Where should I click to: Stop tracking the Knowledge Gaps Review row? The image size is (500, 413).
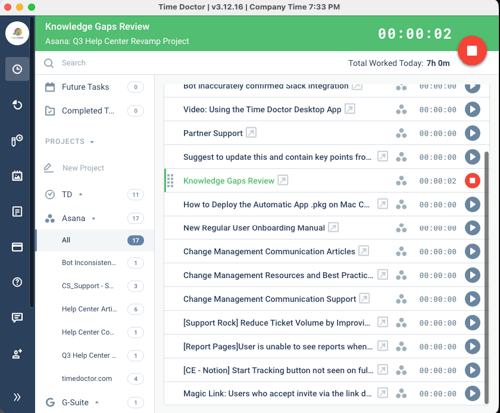click(472, 181)
